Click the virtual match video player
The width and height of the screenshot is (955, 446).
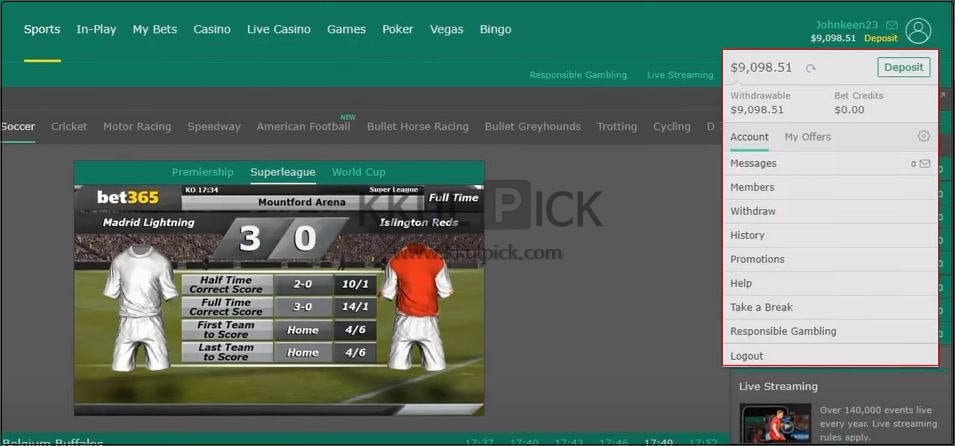tap(279, 300)
